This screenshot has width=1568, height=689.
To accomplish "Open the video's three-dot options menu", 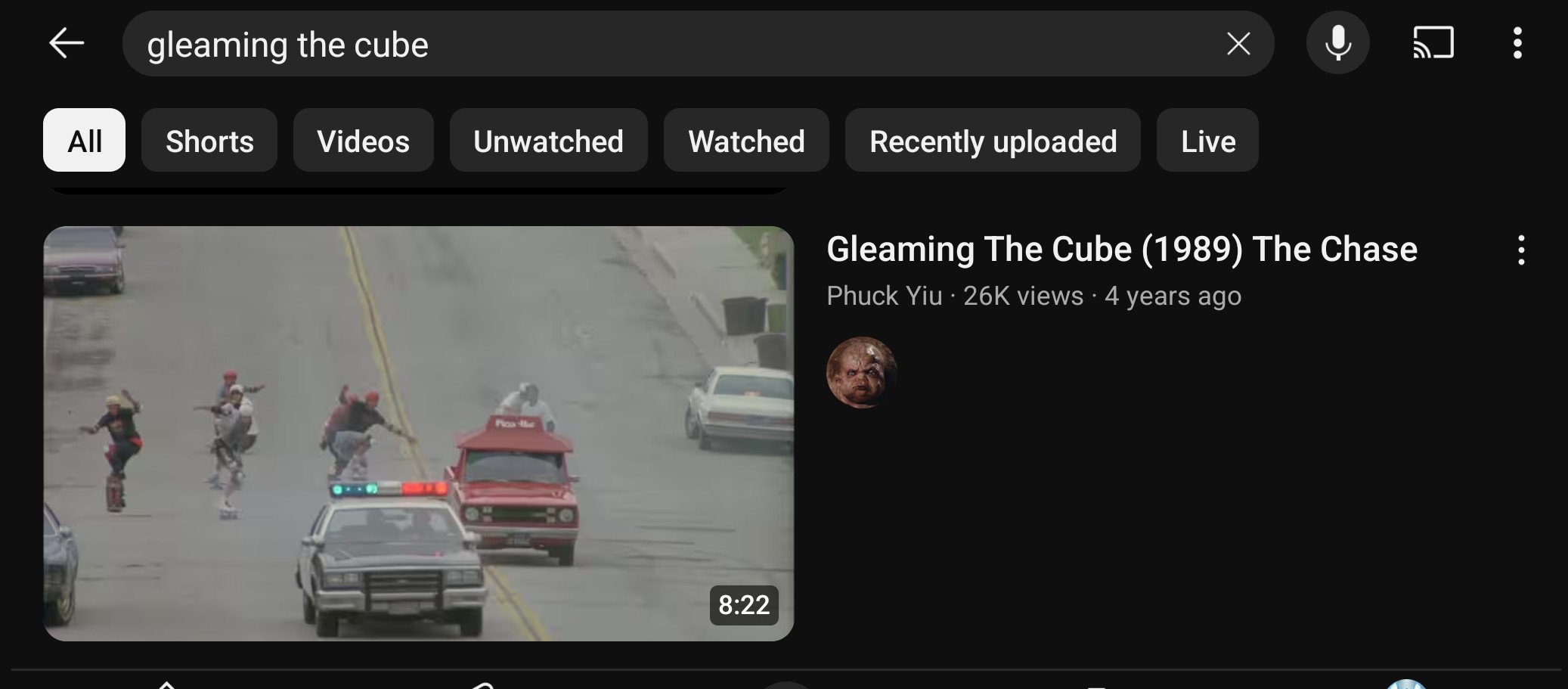I will [x=1521, y=250].
